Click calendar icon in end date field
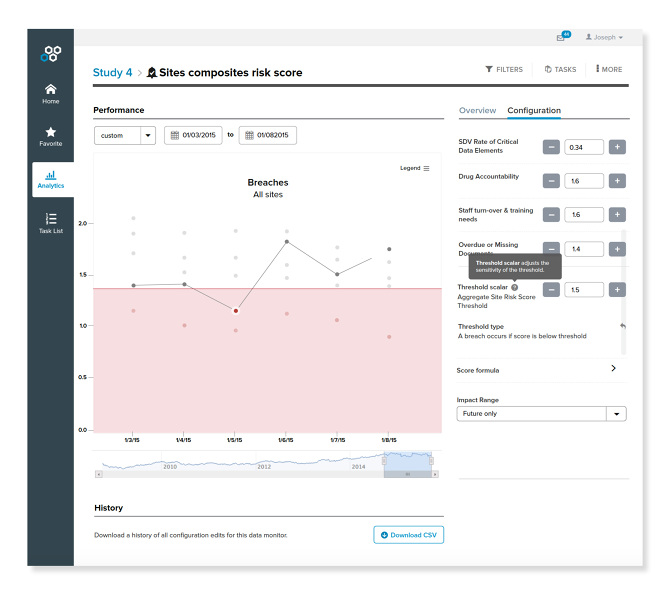 coord(249,135)
